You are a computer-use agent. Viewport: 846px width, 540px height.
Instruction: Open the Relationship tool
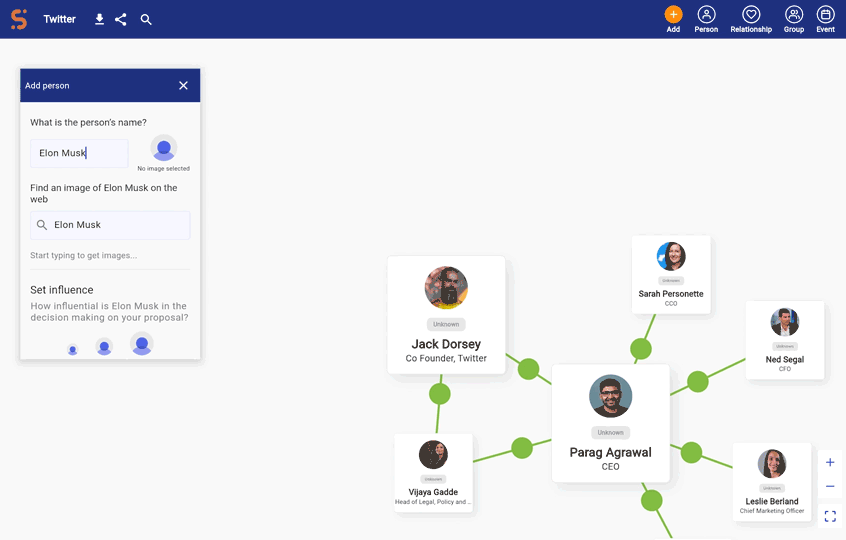(x=751, y=19)
